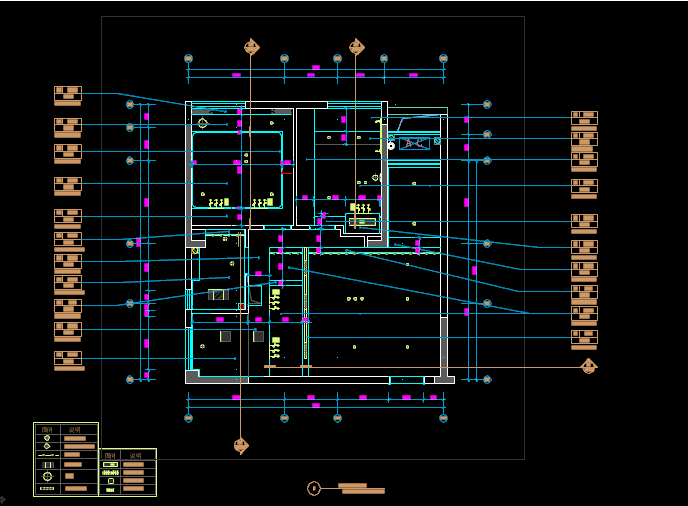
Task: Click the top-left orange section marker
Action: click(x=252, y=47)
